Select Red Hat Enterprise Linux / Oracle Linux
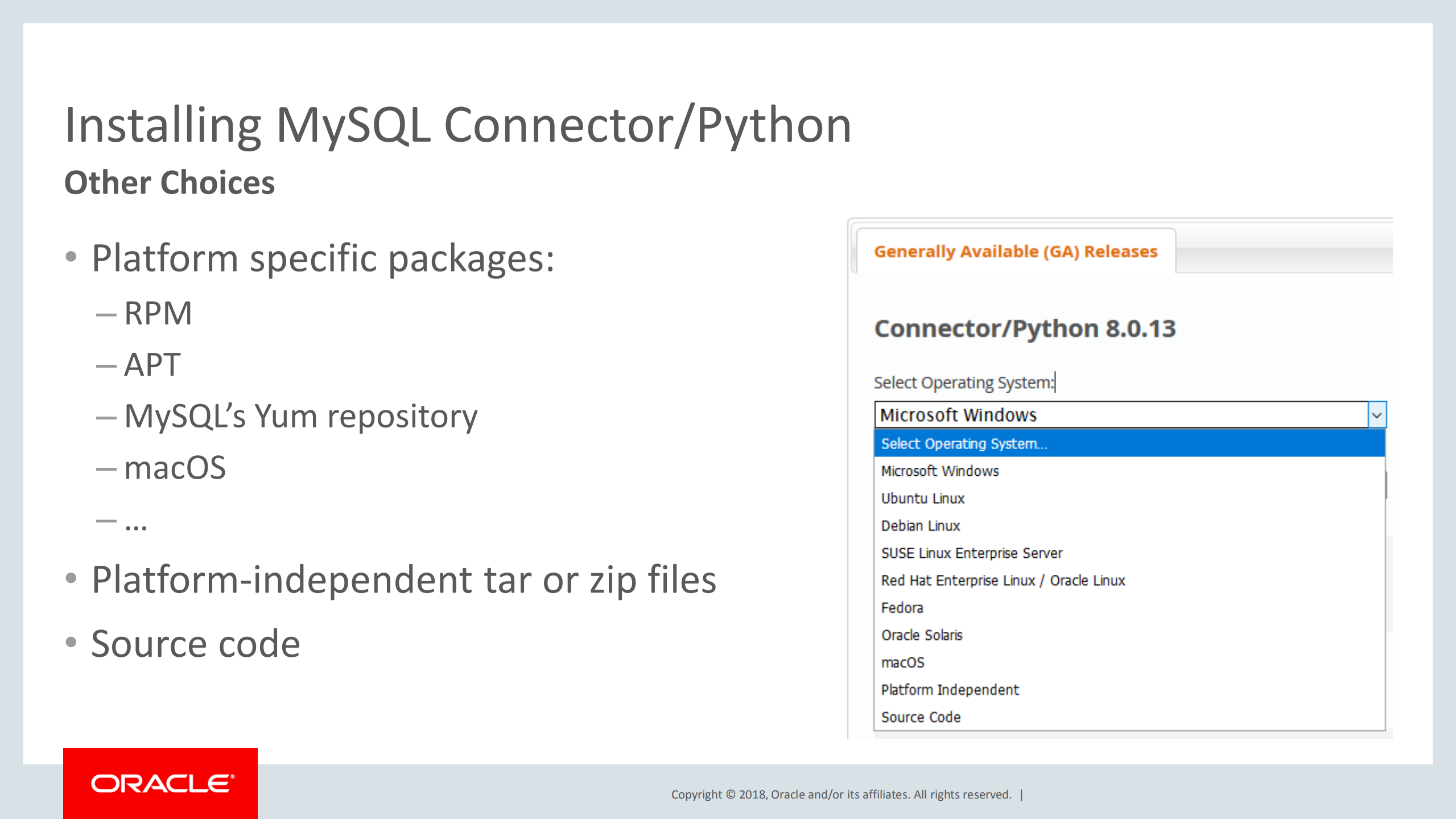The image size is (1456, 819). [1003, 580]
